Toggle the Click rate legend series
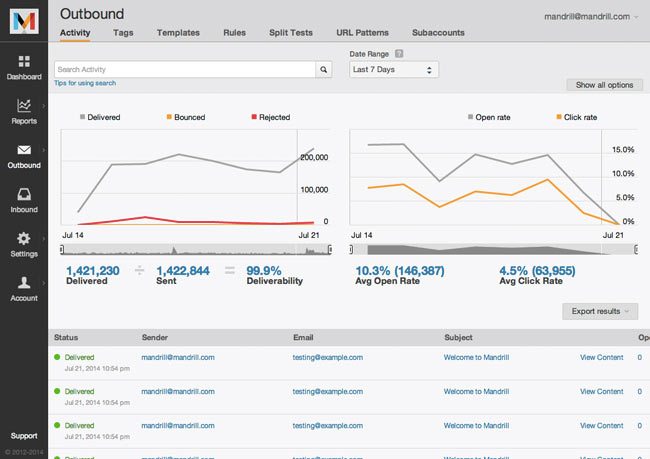This screenshot has height=459, width=650. click(577, 117)
